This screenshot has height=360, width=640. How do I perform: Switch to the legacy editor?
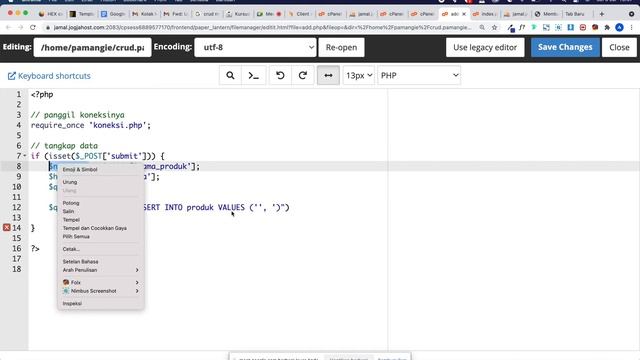[x=485, y=47]
